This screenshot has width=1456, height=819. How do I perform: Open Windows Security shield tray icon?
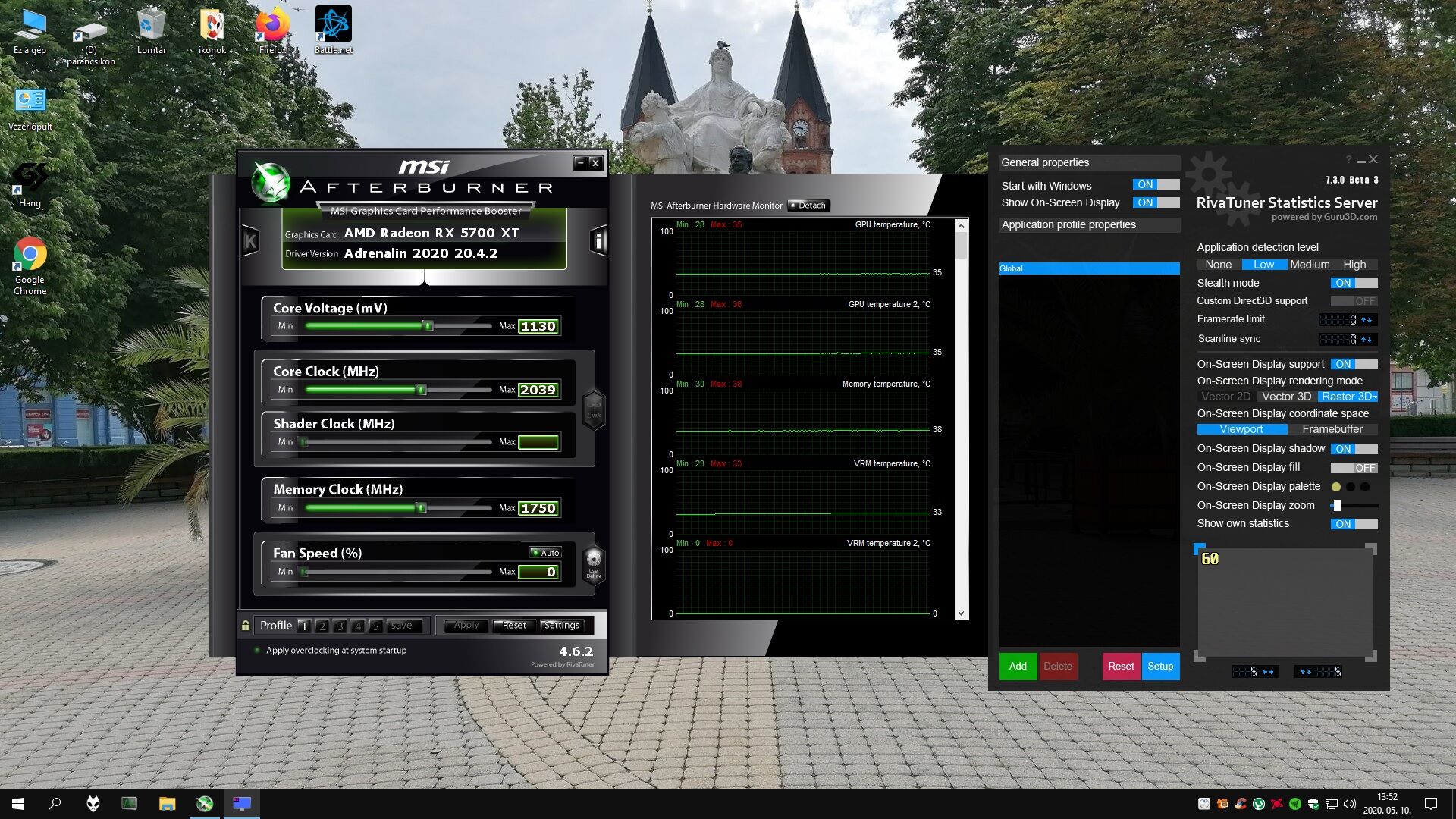1313,804
